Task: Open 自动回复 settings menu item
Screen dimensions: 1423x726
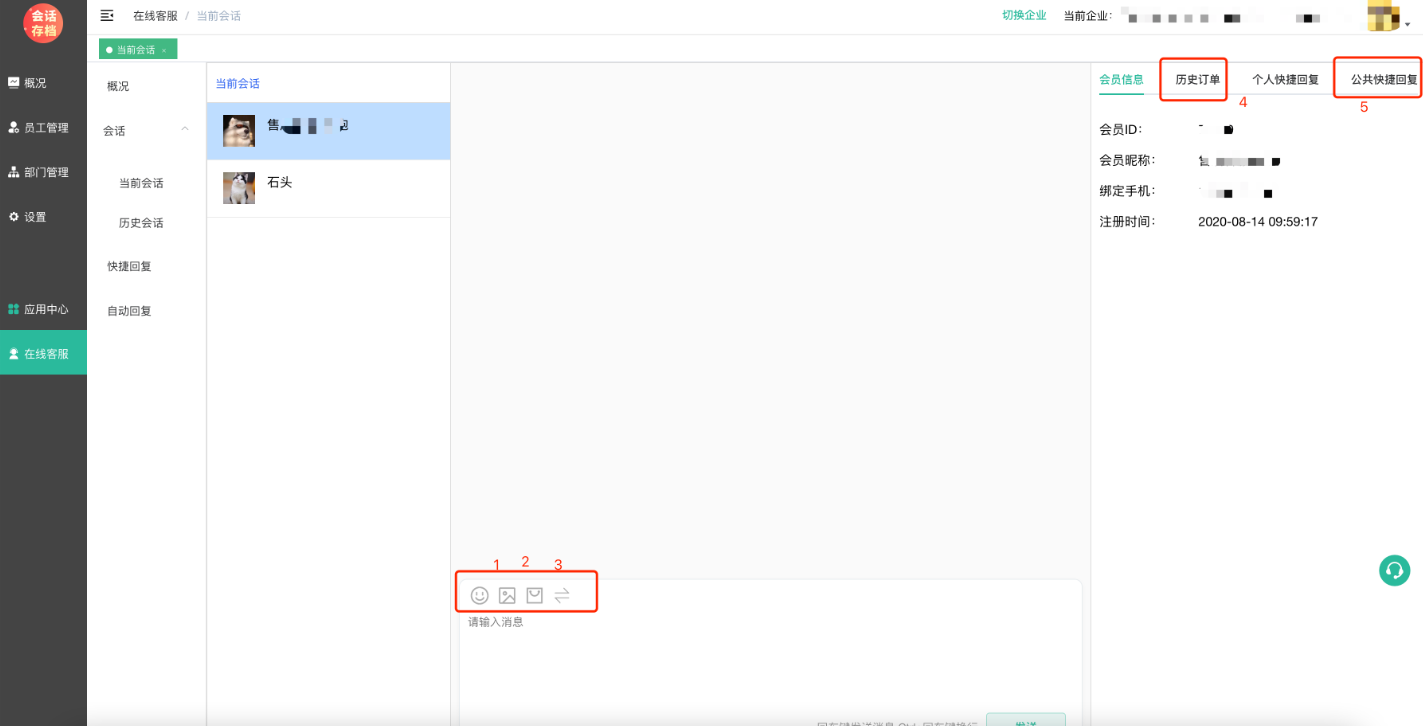Action: [129, 311]
